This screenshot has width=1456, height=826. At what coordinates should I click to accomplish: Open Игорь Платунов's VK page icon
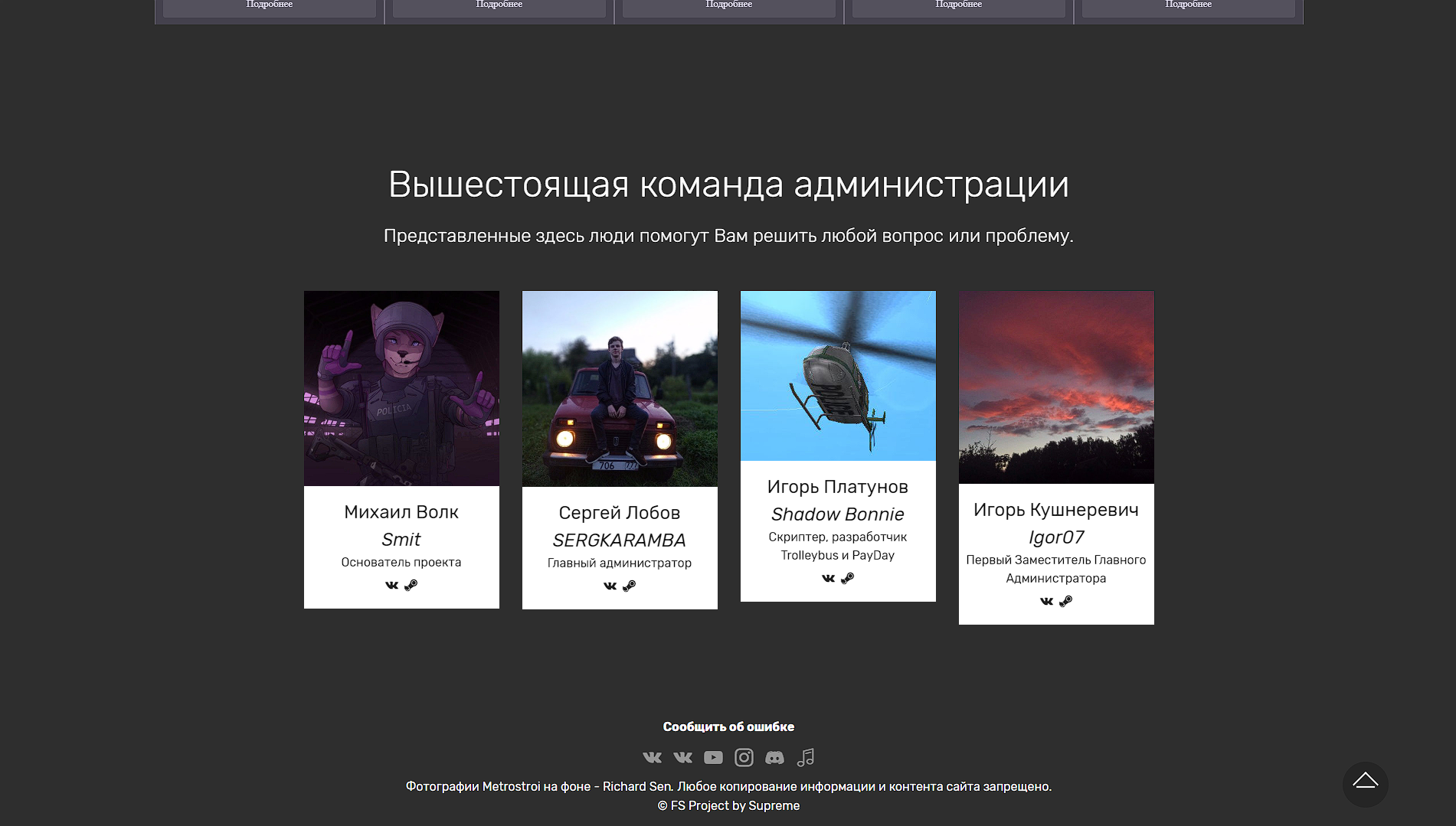point(828,579)
